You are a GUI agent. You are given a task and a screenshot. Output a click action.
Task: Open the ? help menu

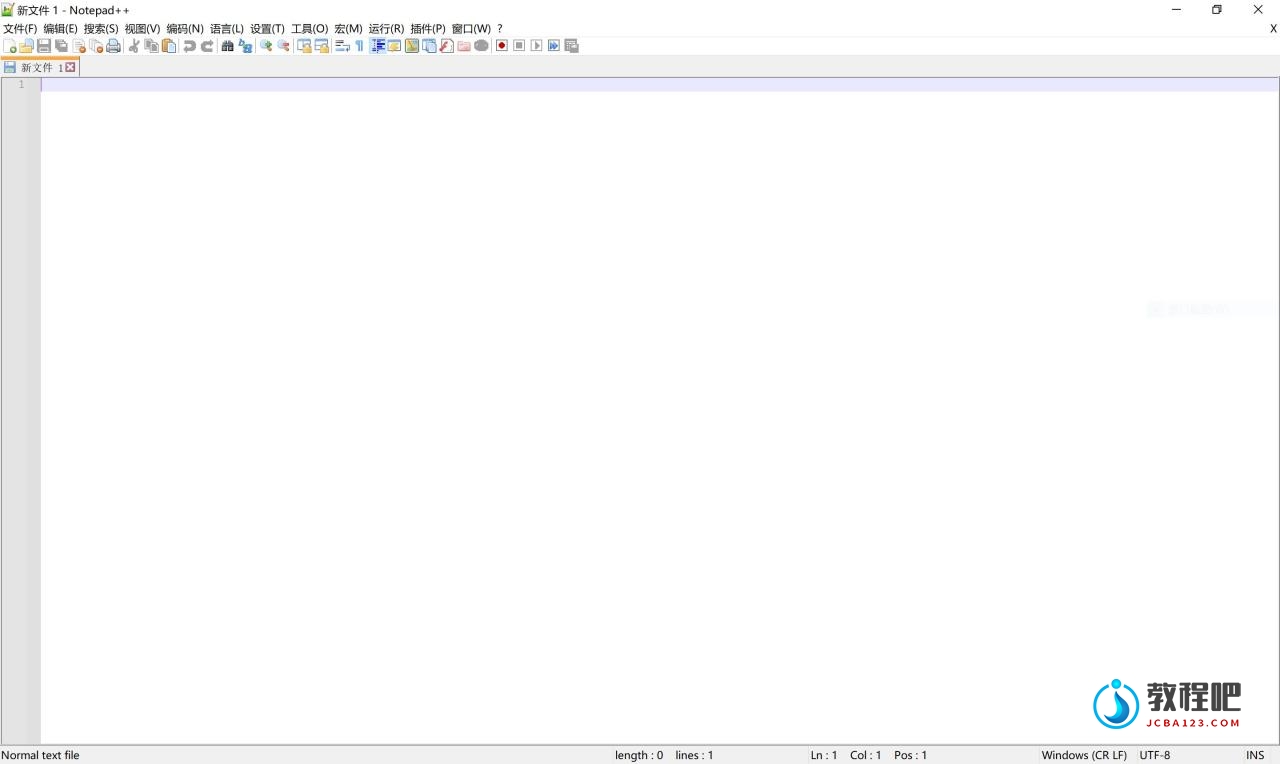click(500, 29)
